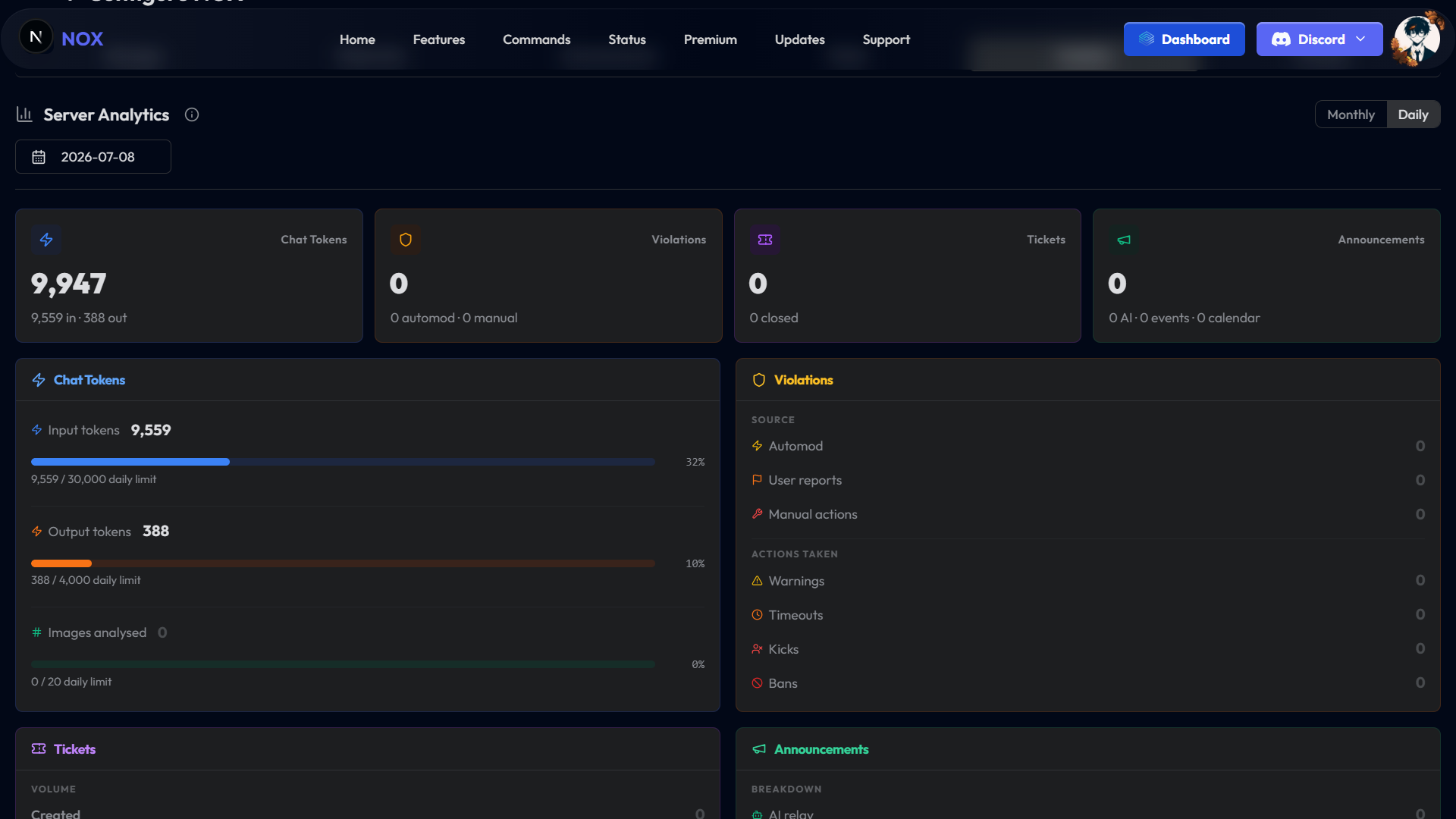
Task: Click the Tickets panel ticket icon
Action: pyautogui.click(x=39, y=749)
